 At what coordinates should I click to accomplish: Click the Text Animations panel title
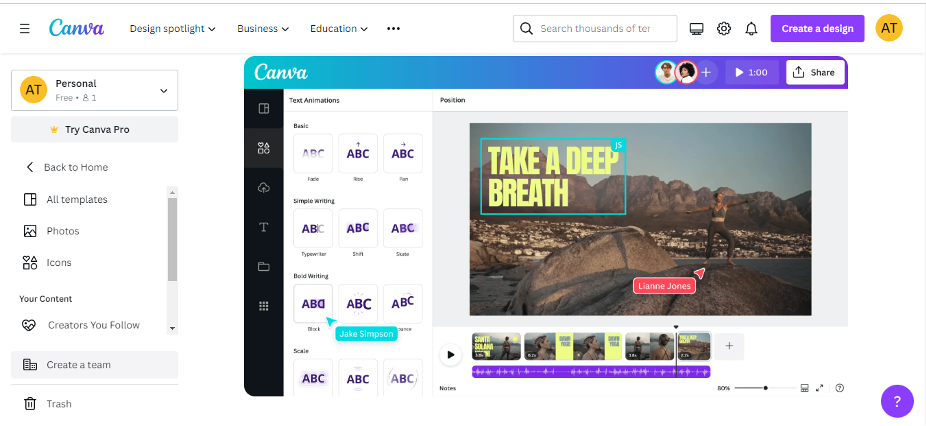pyautogui.click(x=314, y=100)
